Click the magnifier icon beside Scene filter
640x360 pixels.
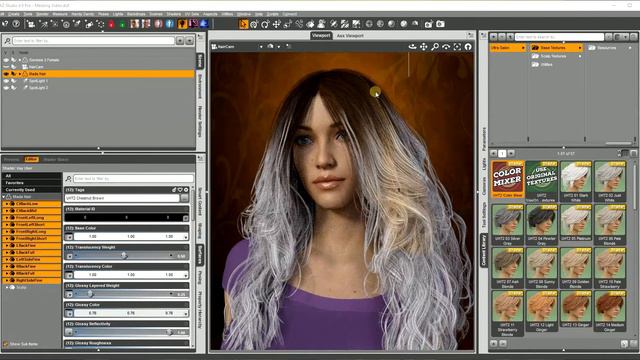(x=7, y=41)
